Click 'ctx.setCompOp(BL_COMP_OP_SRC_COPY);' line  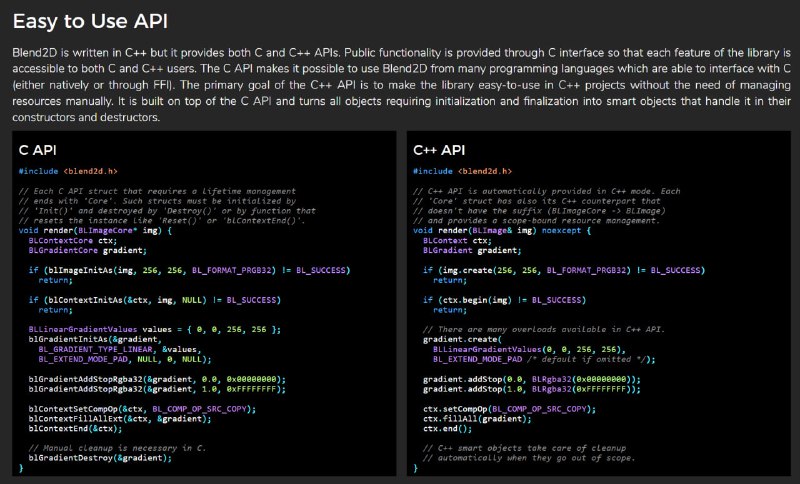509,409
